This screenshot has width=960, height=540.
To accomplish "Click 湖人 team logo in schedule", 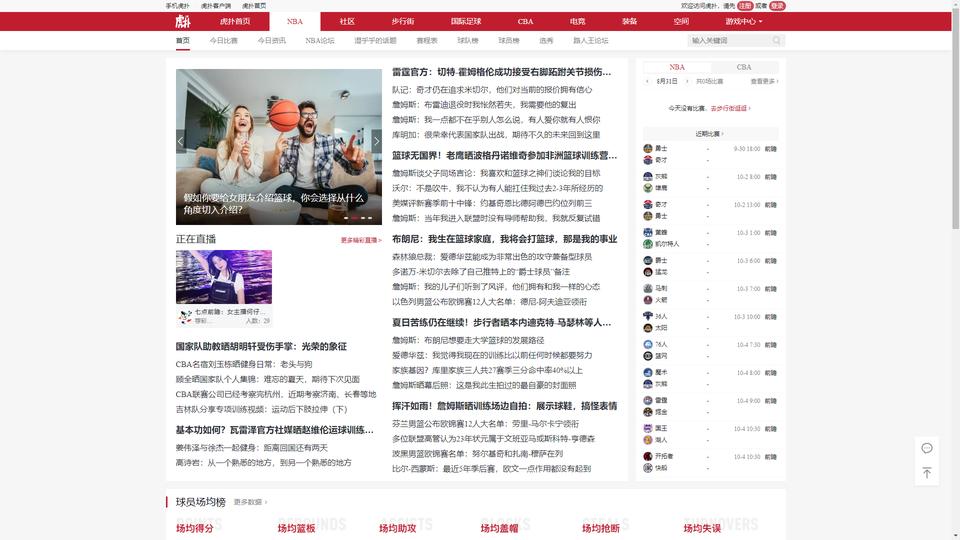I will tap(648, 440).
